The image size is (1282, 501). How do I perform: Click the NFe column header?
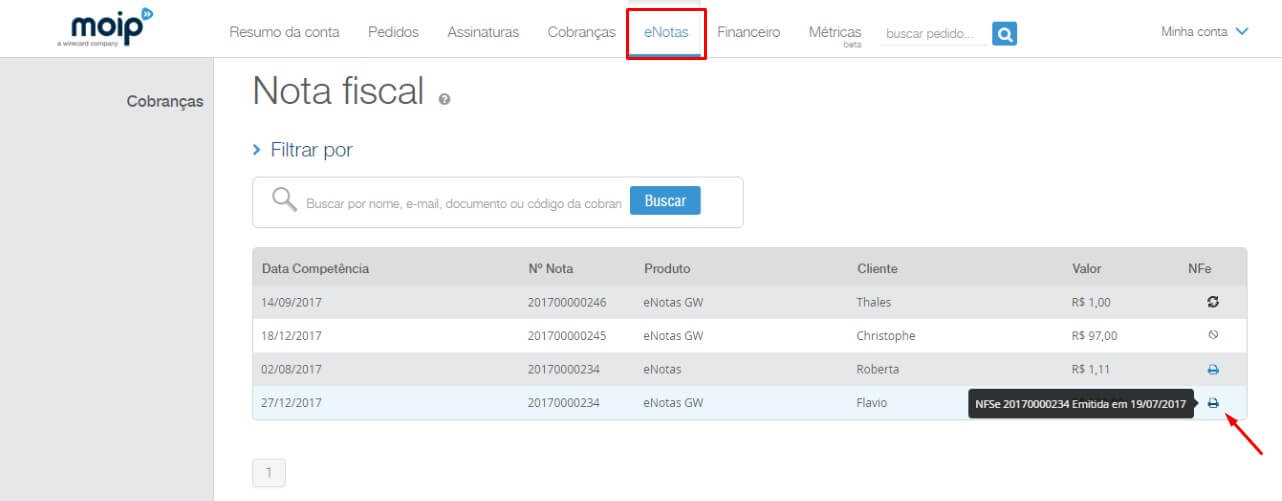(x=1199, y=269)
